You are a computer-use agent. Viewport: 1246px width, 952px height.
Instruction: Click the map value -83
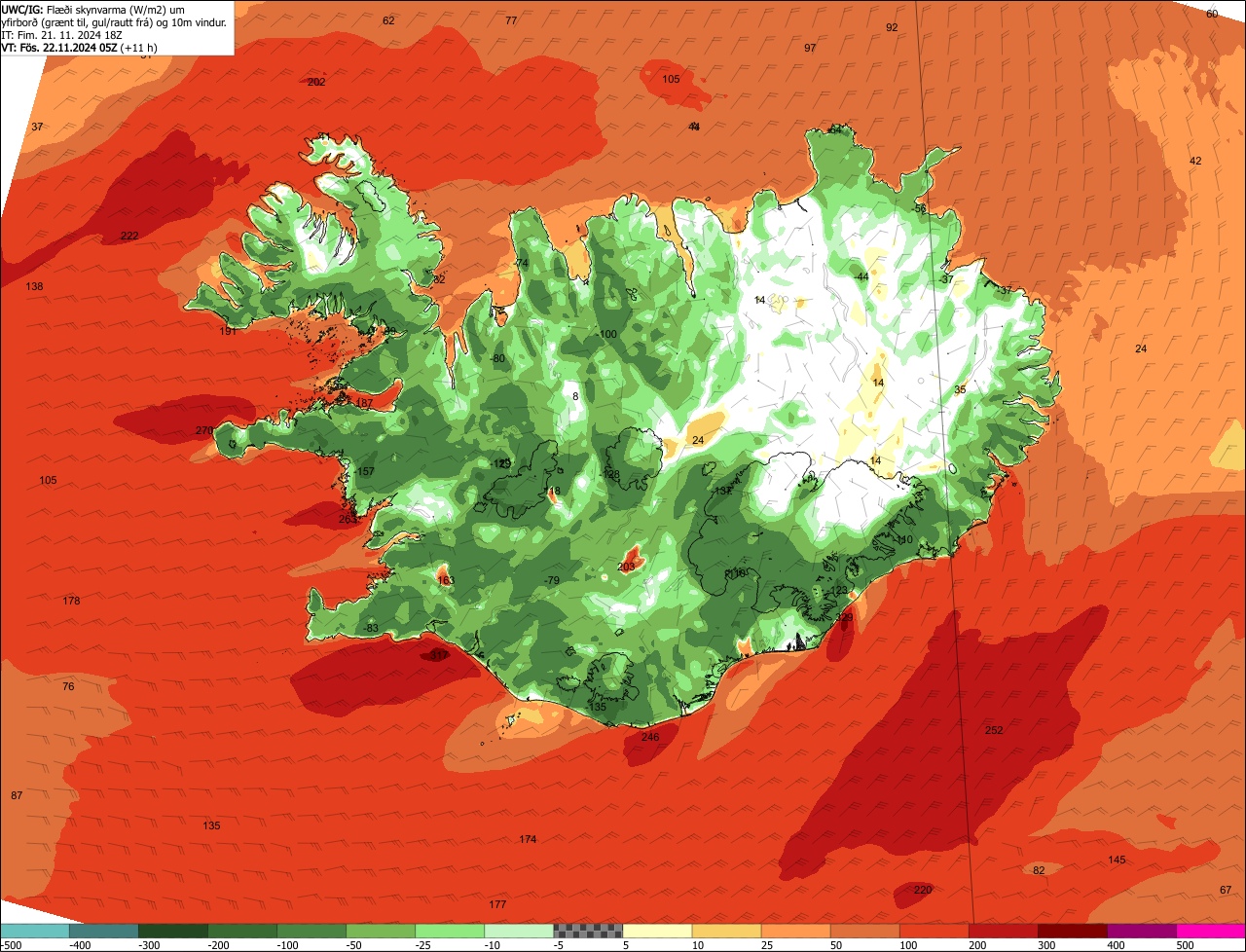coord(371,628)
